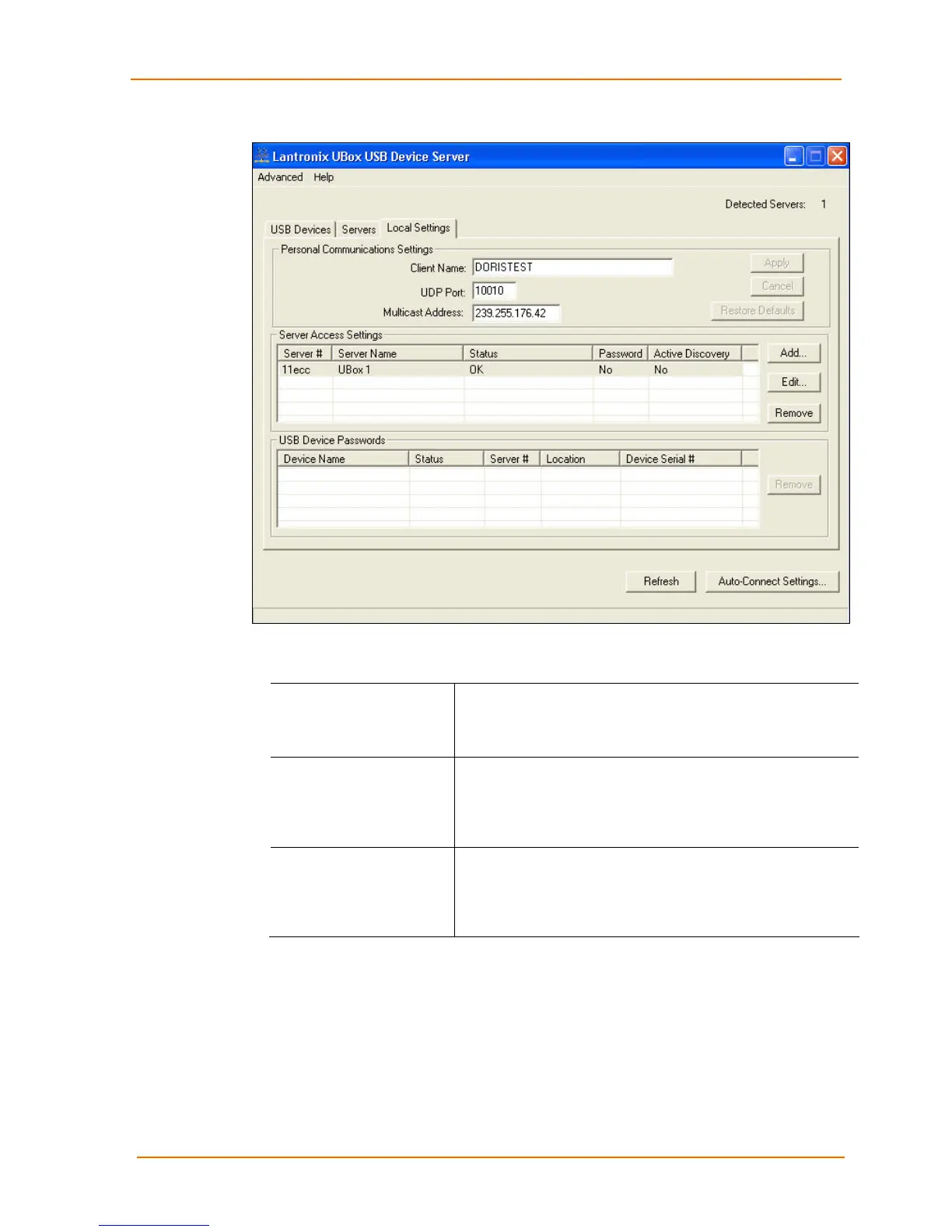The height and width of the screenshot is (1232, 952).
Task: Select the Local Settings tab
Action: pos(418,228)
